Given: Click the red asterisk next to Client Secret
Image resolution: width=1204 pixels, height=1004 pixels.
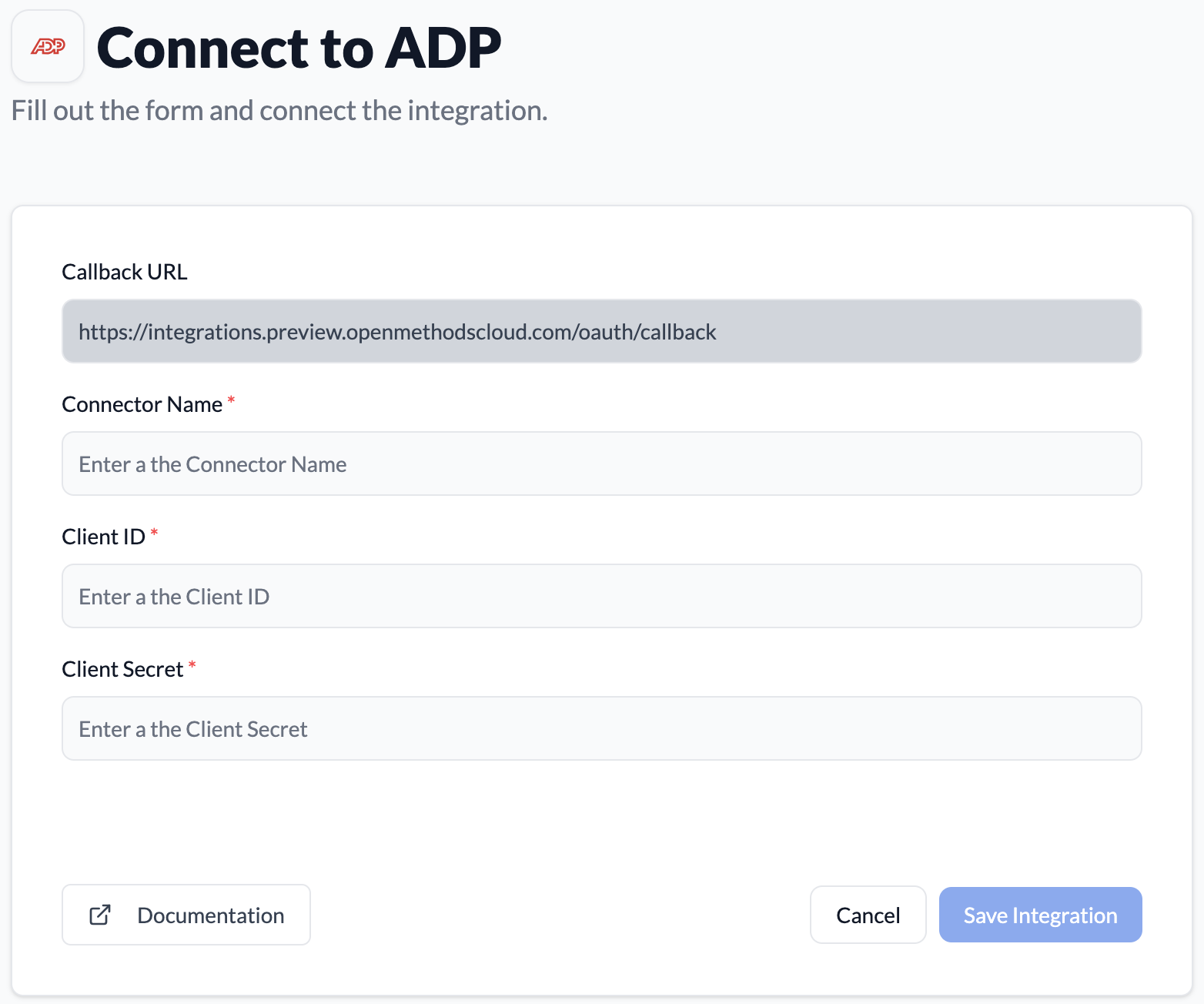Looking at the screenshot, I should pyautogui.click(x=192, y=665).
